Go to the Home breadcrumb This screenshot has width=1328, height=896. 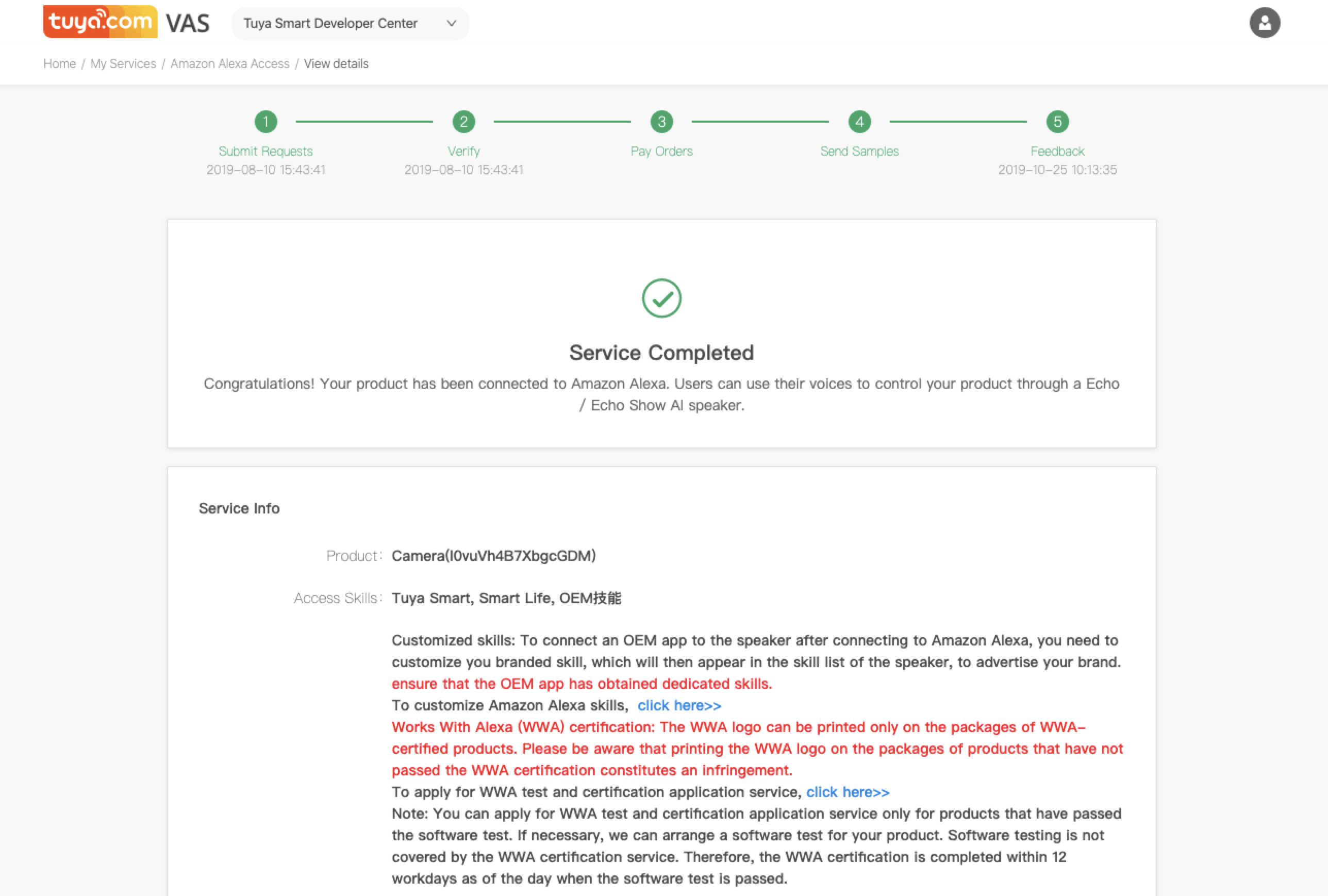[59, 63]
